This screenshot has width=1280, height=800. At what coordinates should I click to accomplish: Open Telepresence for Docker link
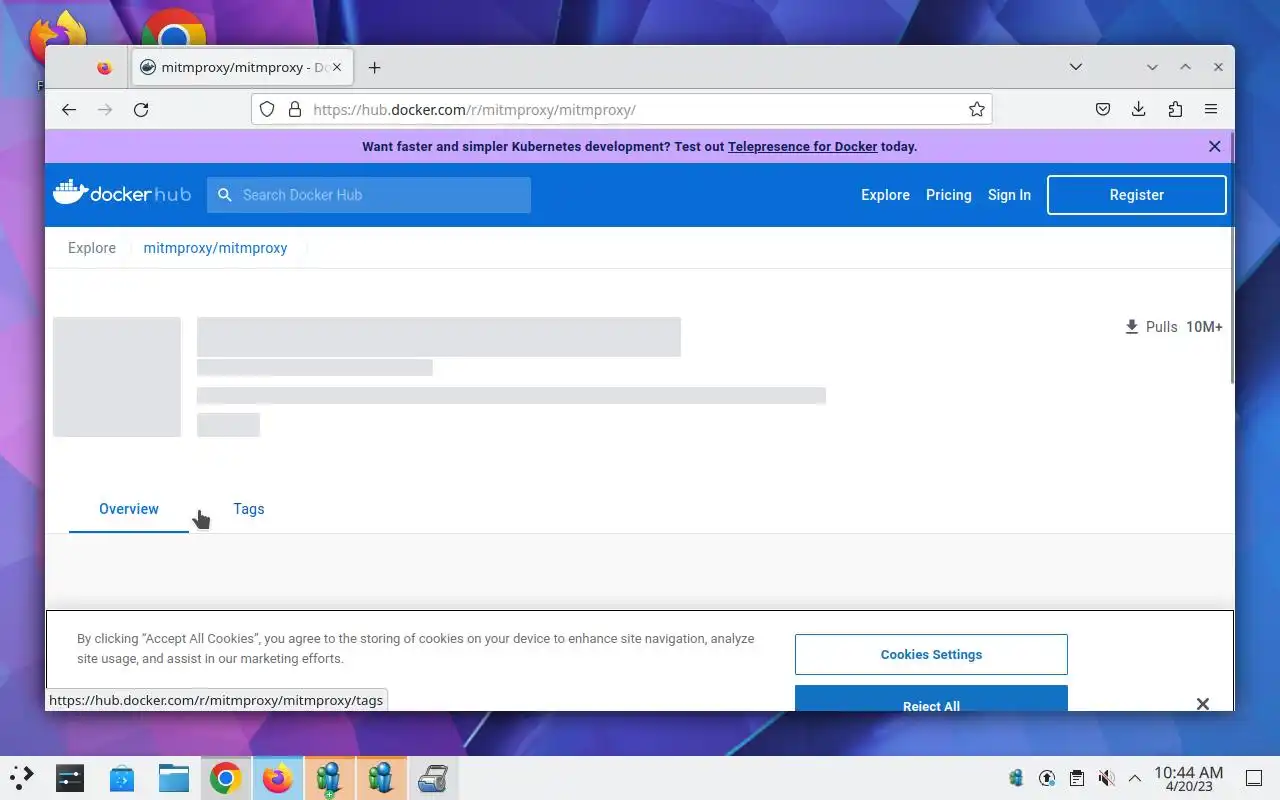[802, 146]
